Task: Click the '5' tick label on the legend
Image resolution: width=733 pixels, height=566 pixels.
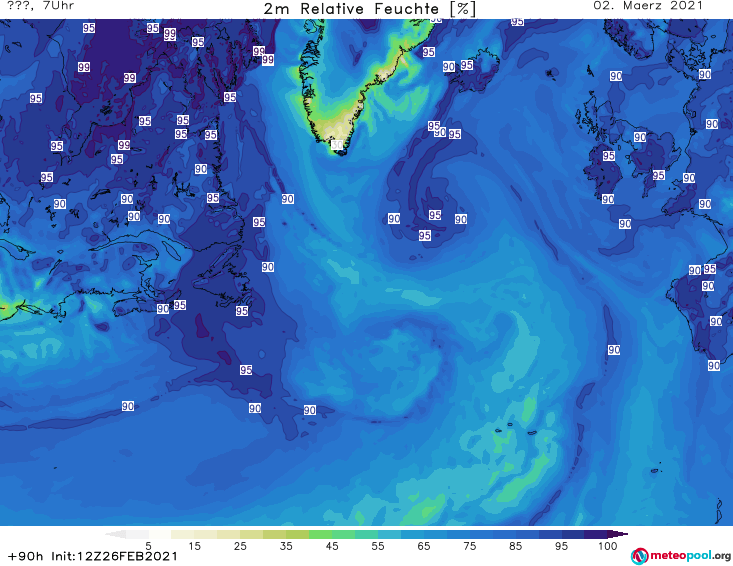Action: pos(148,546)
